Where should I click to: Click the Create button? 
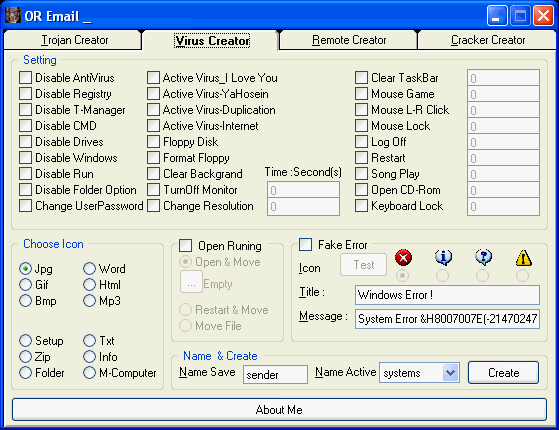[x=503, y=373]
